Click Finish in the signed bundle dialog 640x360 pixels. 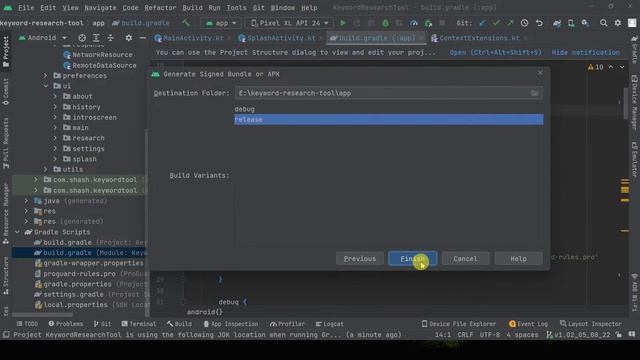(x=413, y=259)
